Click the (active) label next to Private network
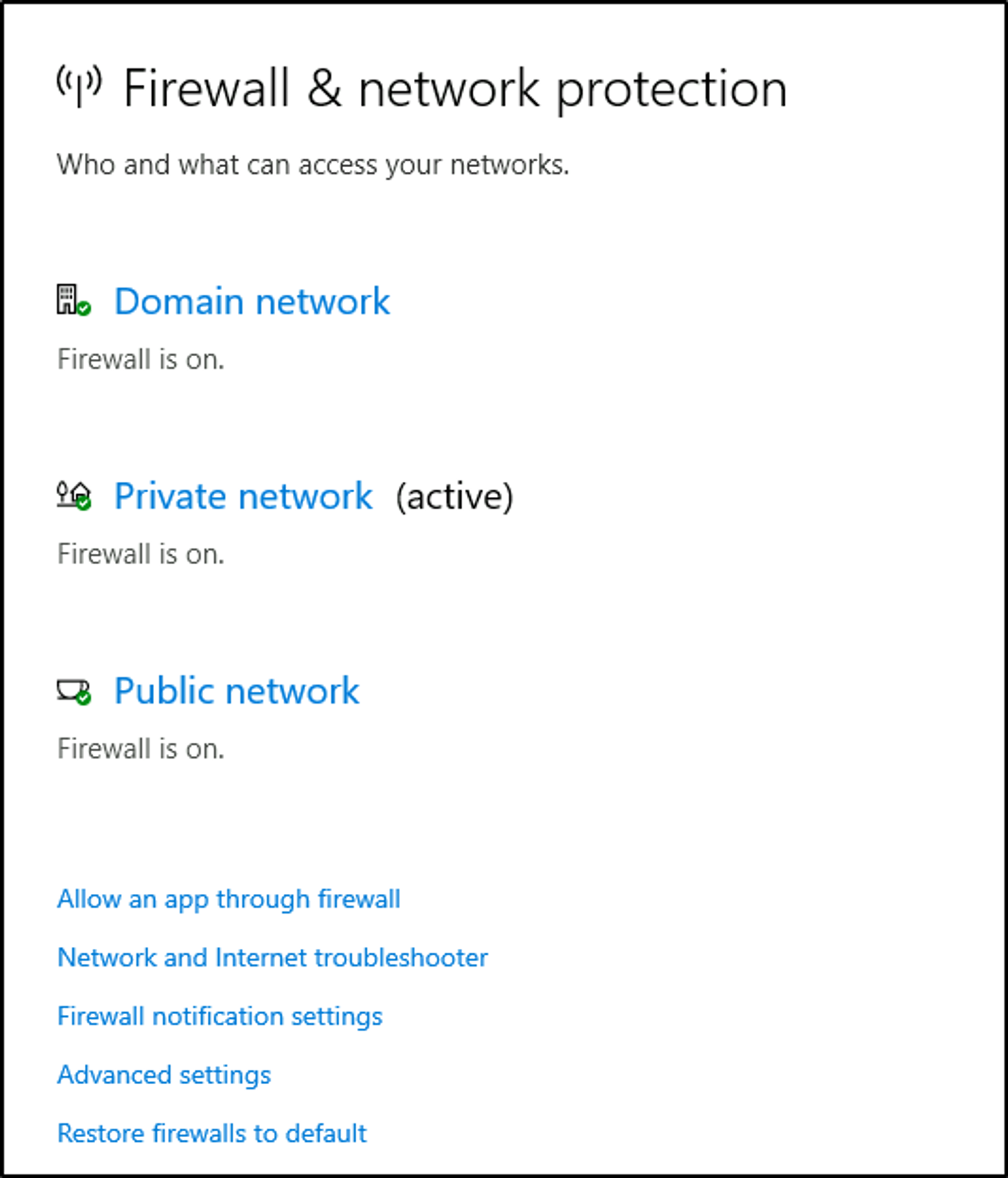1008x1178 pixels. click(x=454, y=496)
